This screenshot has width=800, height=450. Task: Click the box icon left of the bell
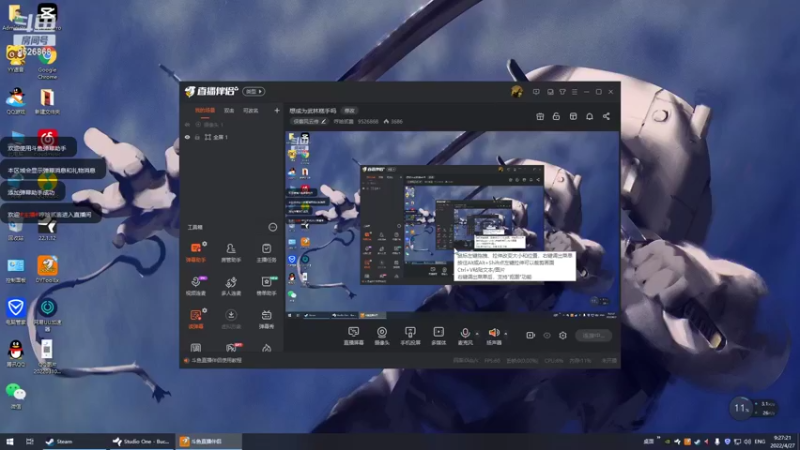pos(573,116)
